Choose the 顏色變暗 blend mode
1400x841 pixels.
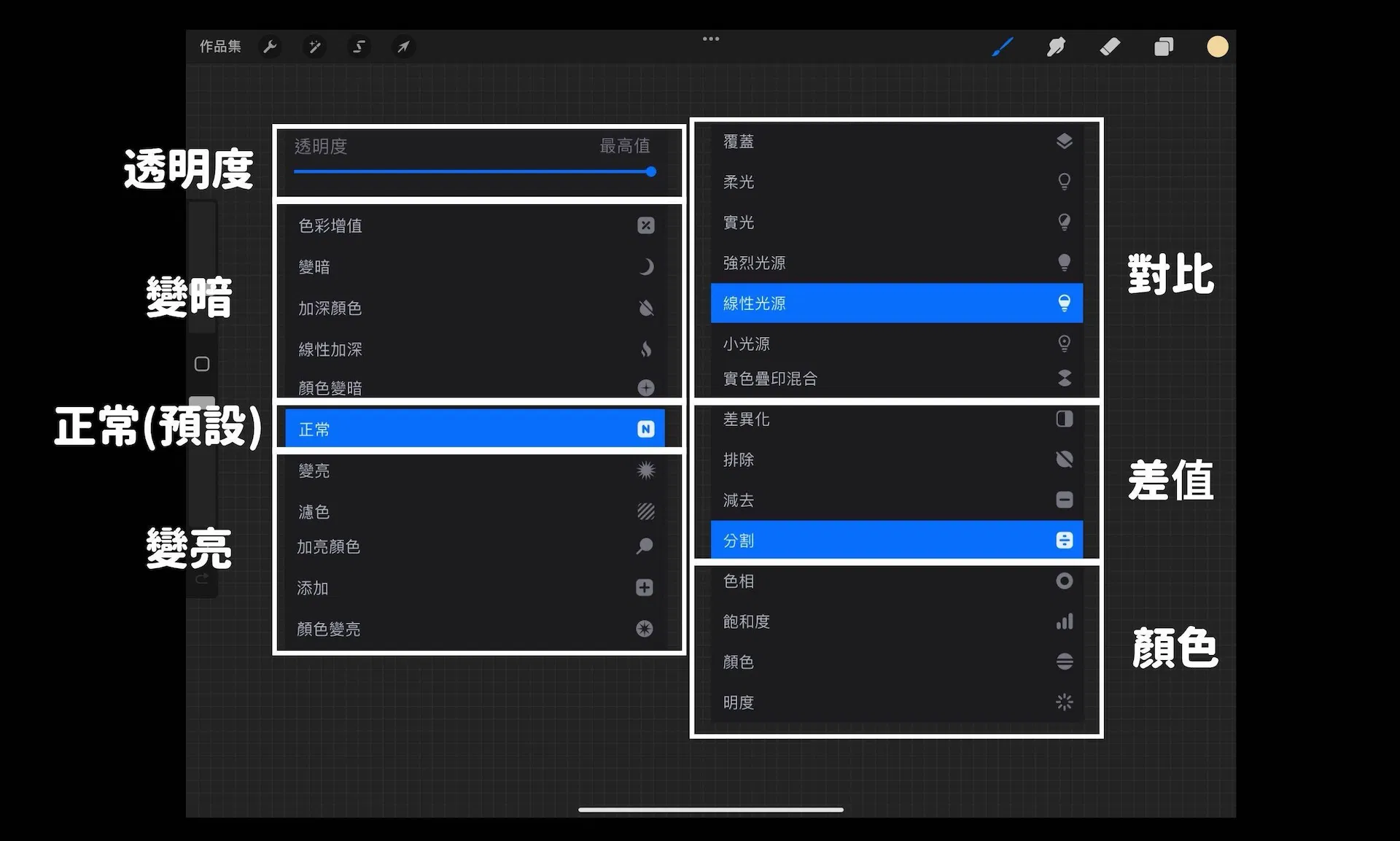coord(475,387)
